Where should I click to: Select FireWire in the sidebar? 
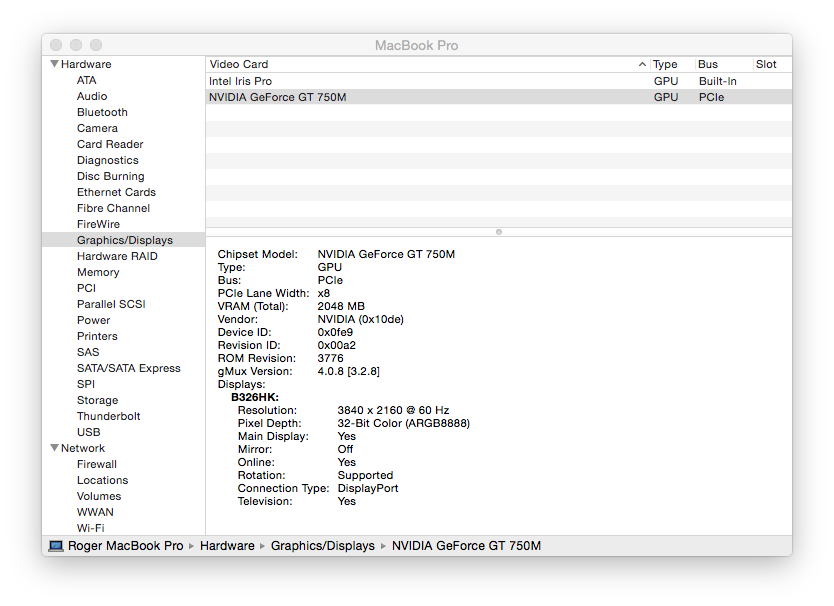coord(98,224)
